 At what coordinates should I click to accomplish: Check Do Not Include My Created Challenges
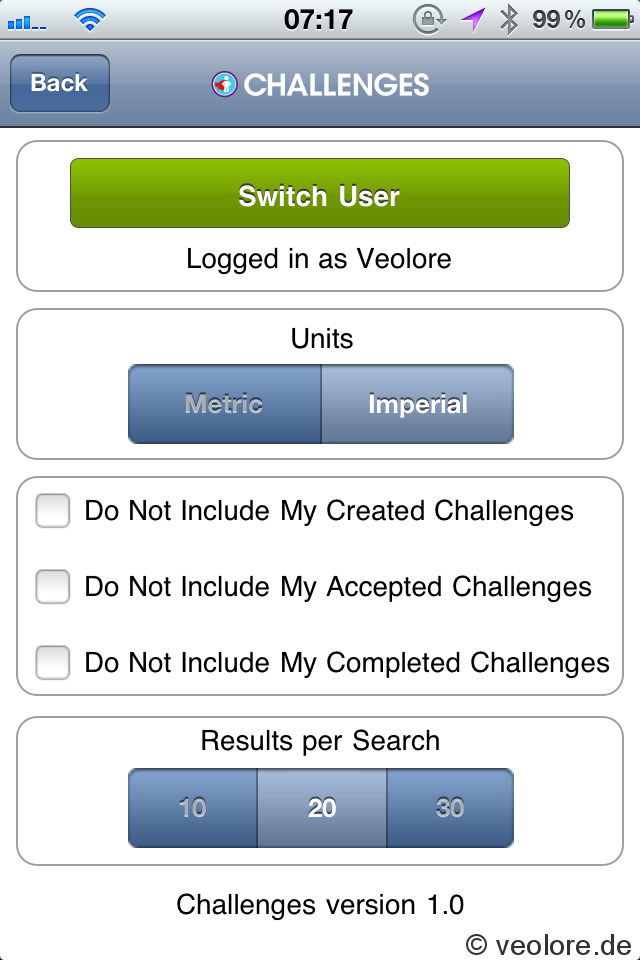(x=53, y=511)
